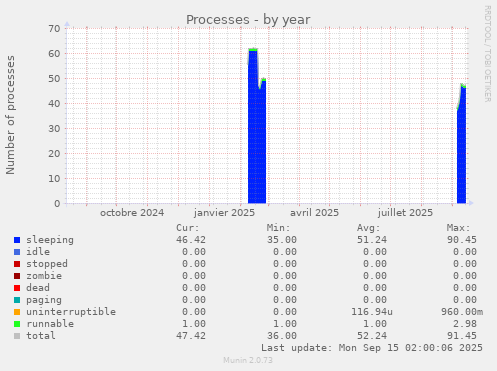Click the 'sleeping' legend label
This screenshot has width=497, height=371.
[x=50, y=240]
